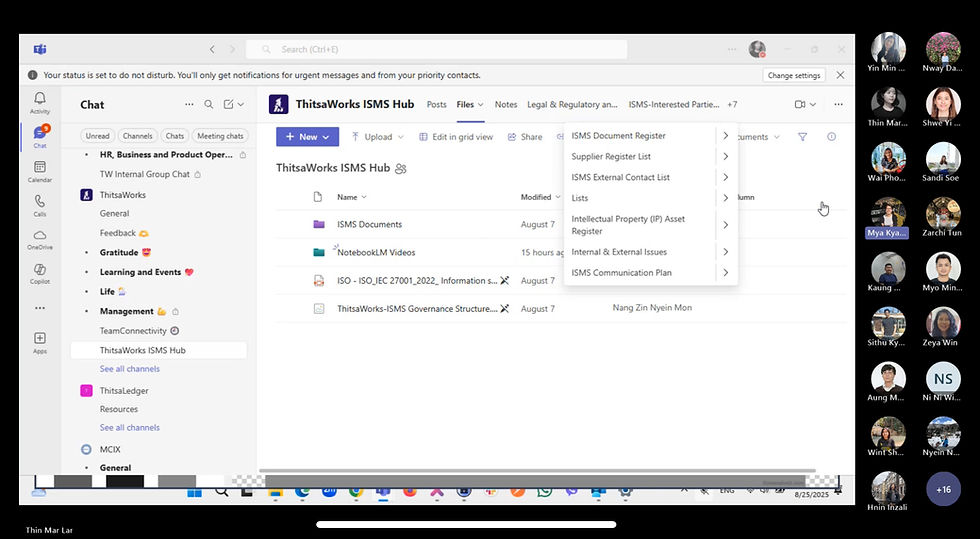Click Edit in grid view
Image resolution: width=980 pixels, height=539 pixels.
pyautogui.click(x=456, y=137)
